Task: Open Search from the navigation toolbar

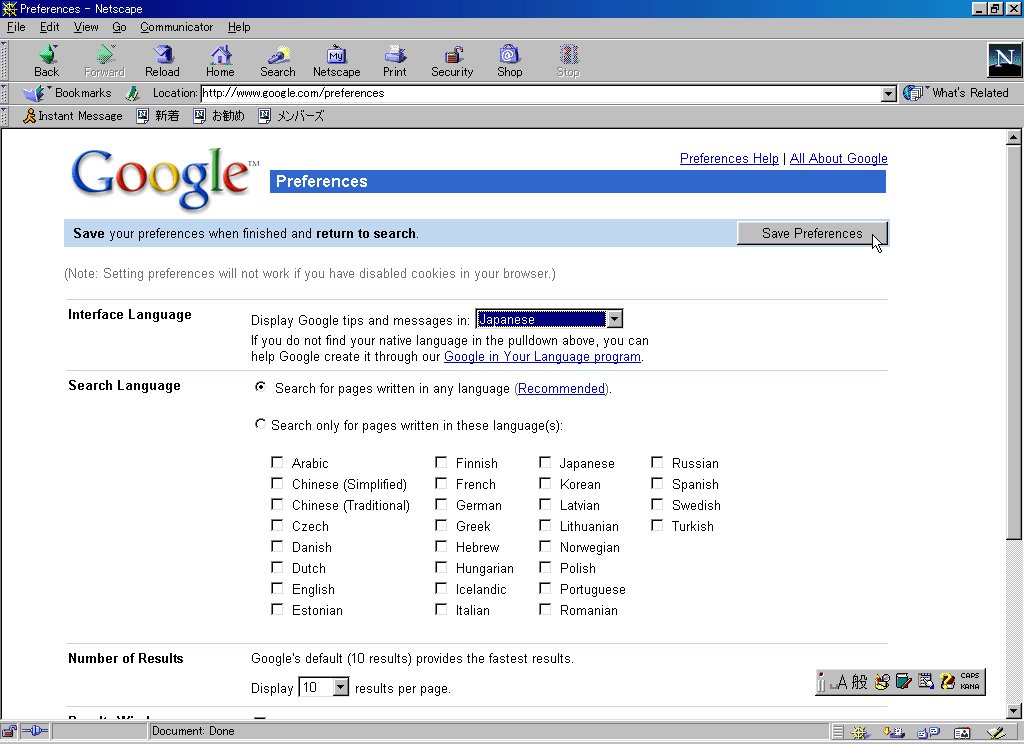Action: [x=278, y=61]
